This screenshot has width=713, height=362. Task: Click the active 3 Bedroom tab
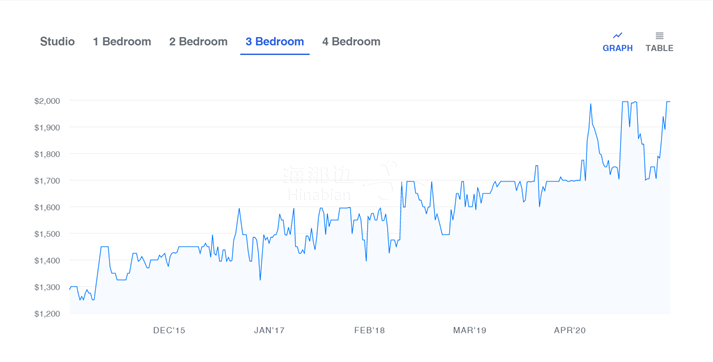(x=275, y=41)
